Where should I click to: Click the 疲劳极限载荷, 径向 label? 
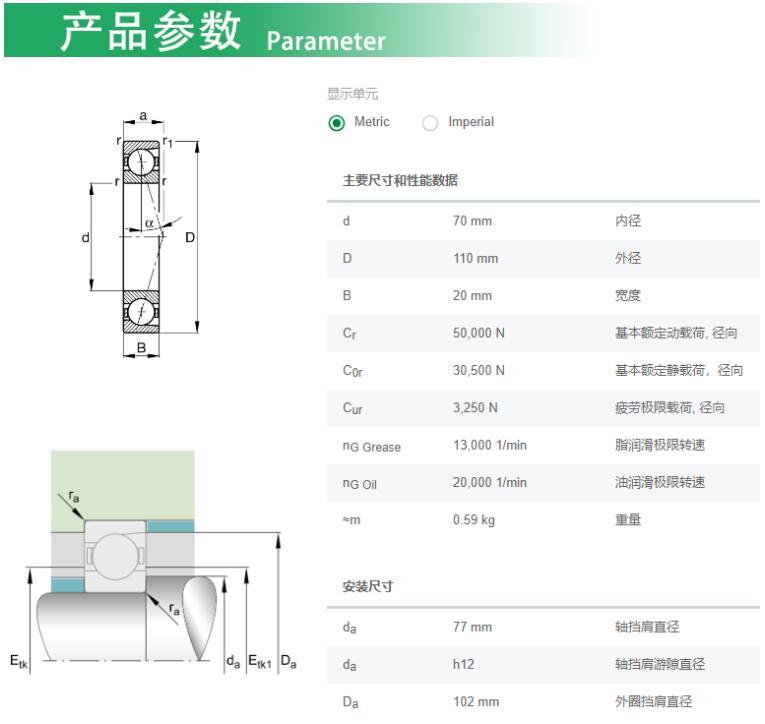(669, 408)
